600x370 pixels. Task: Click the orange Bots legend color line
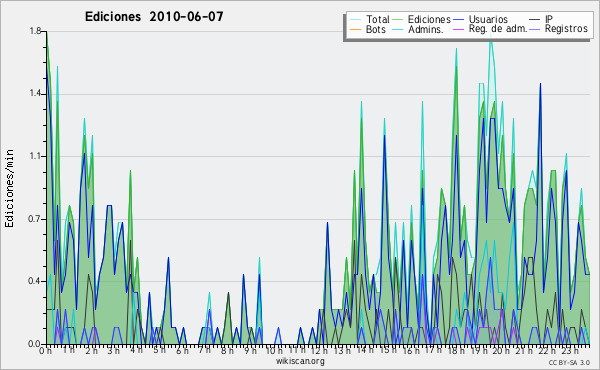click(x=356, y=29)
